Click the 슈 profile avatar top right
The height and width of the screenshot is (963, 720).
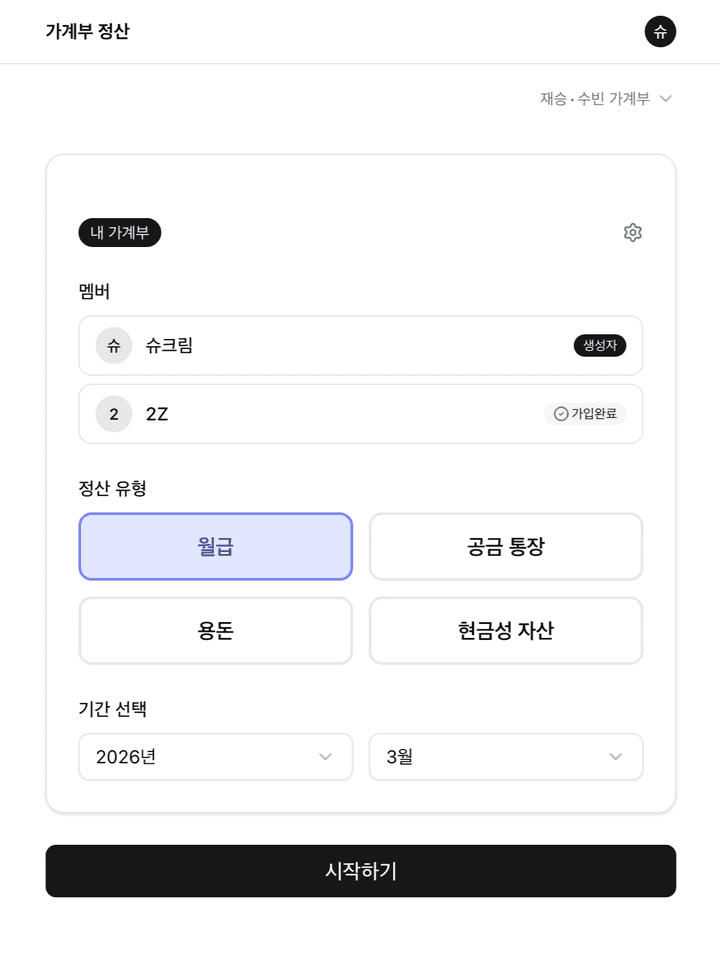click(660, 31)
